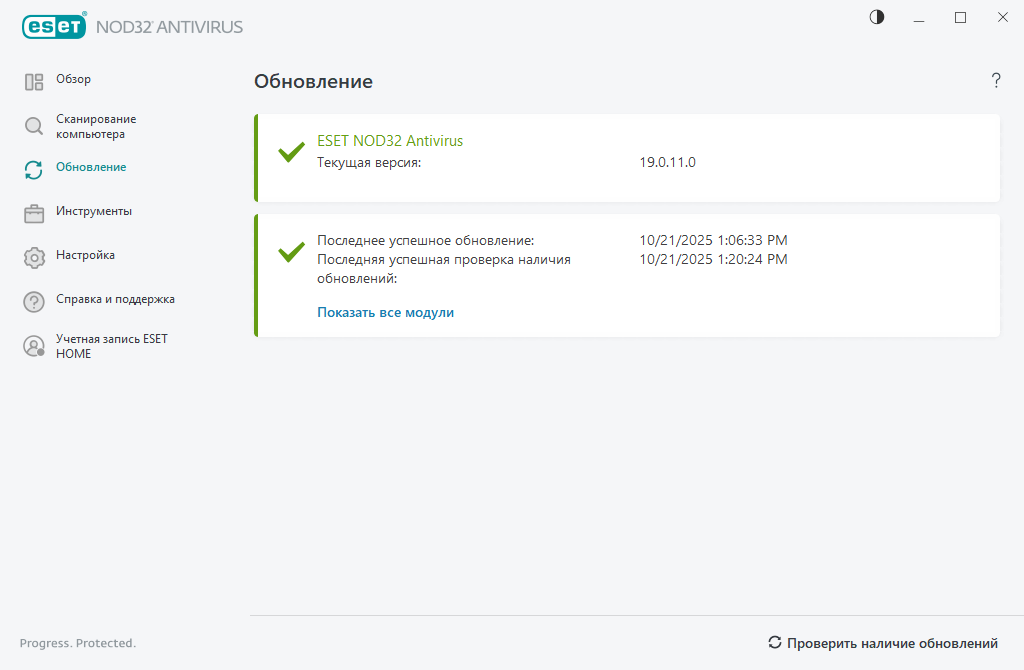The width and height of the screenshot is (1024, 670).
Task: Click the ESET logo in title bar
Action: [54, 27]
